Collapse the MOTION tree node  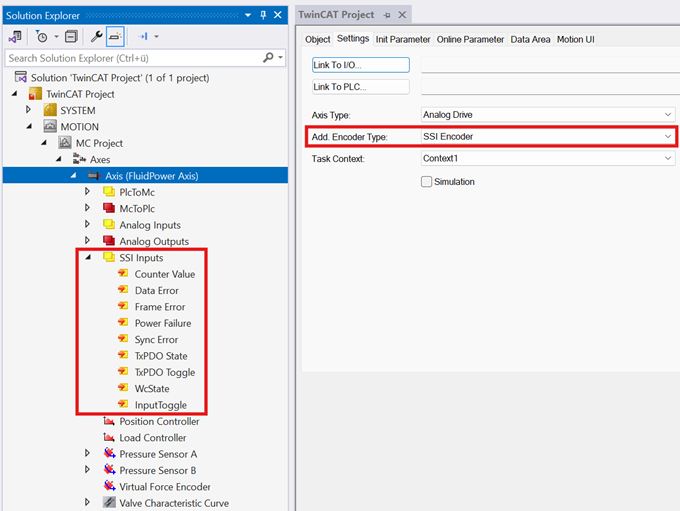[x=29, y=126]
